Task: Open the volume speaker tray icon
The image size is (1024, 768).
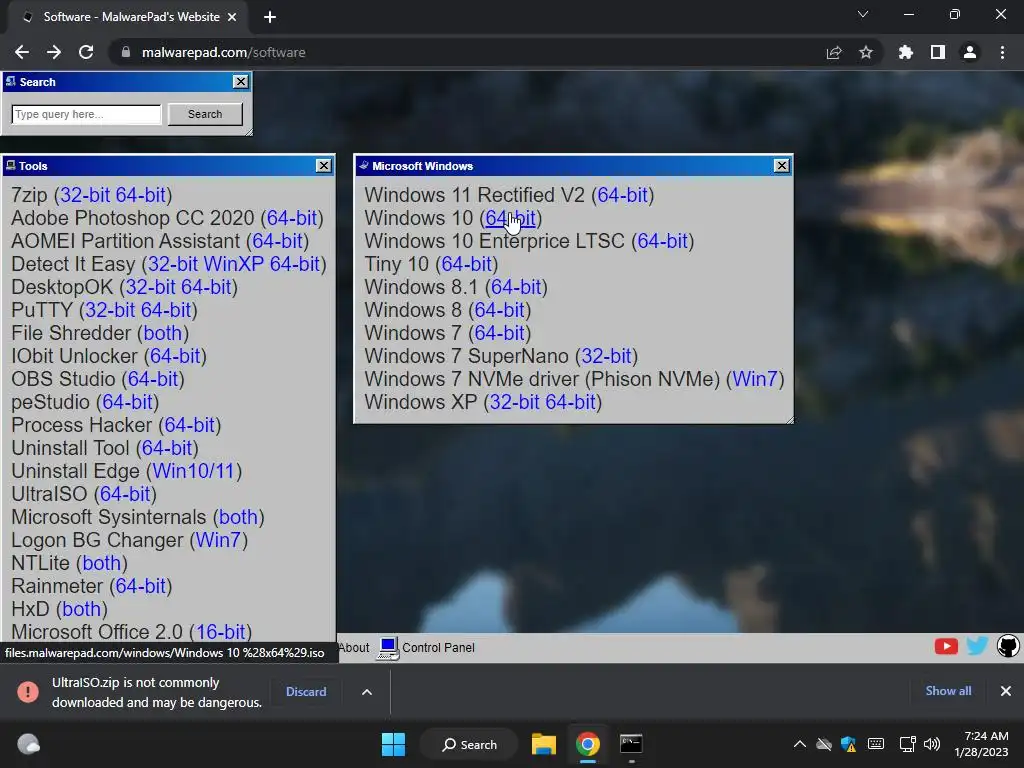Action: coord(933,744)
